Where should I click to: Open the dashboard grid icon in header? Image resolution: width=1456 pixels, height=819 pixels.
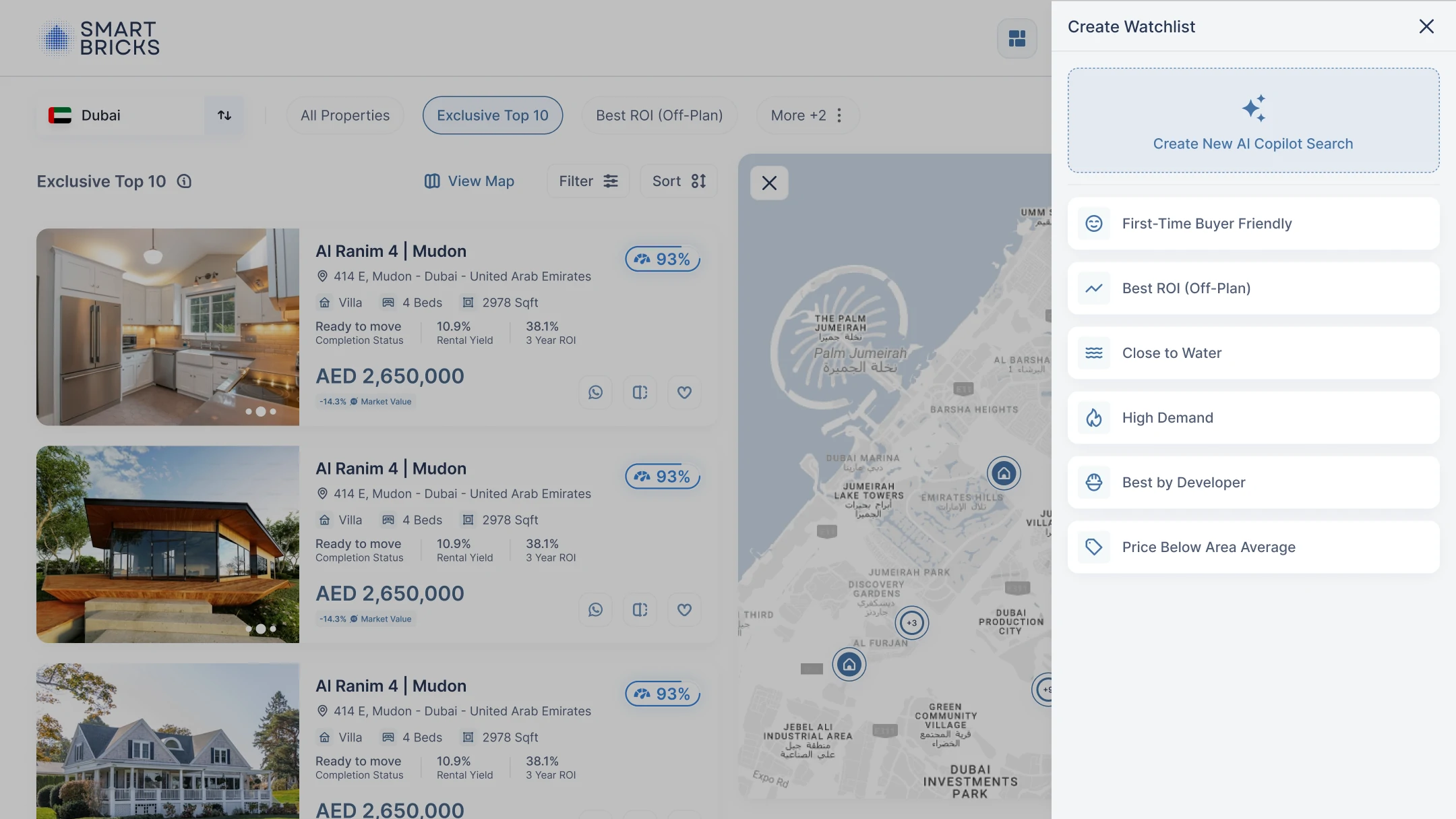[x=1017, y=38]
